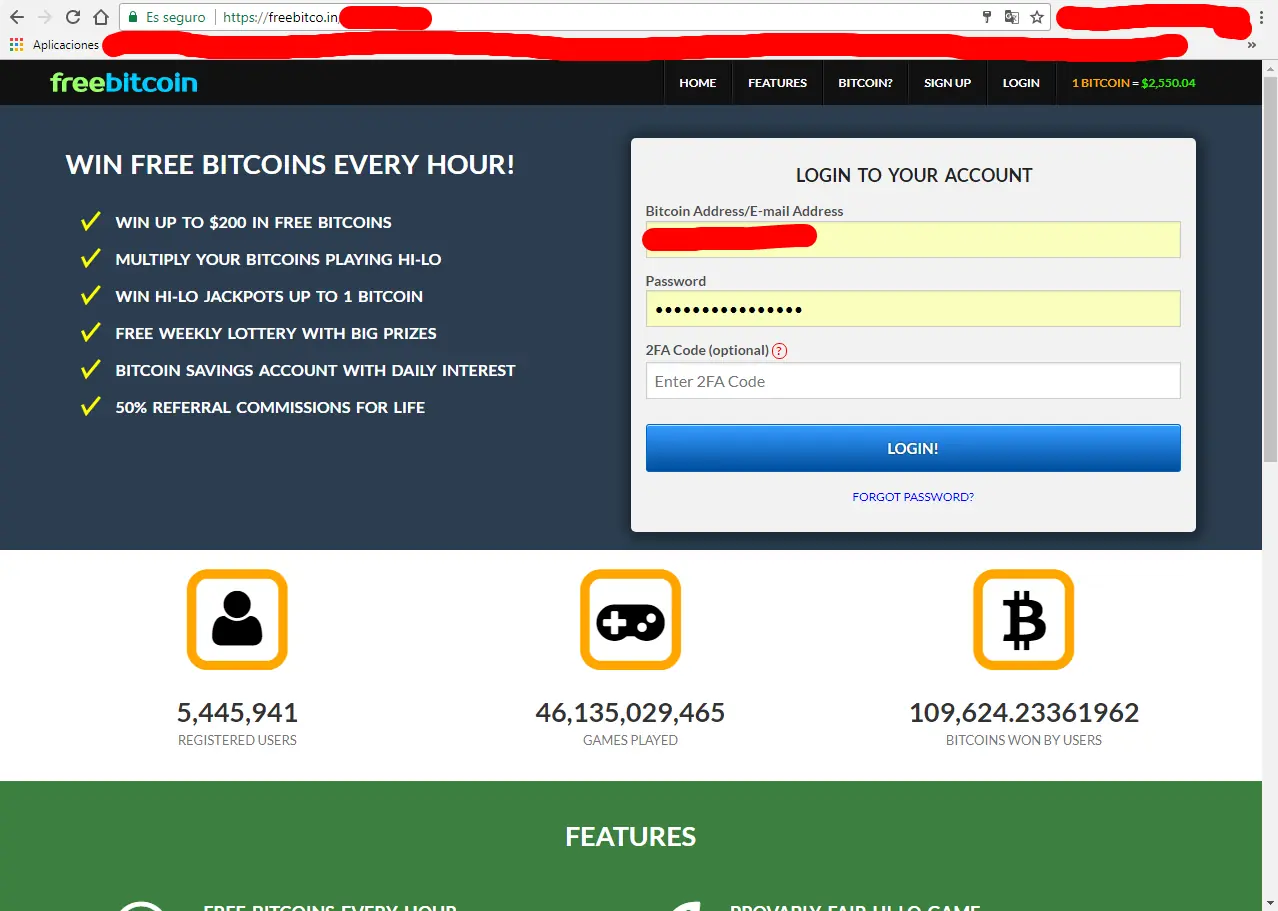Click the green secure padlock icon
This screenshot has height=911, width=1278.
tap(132, 17)
